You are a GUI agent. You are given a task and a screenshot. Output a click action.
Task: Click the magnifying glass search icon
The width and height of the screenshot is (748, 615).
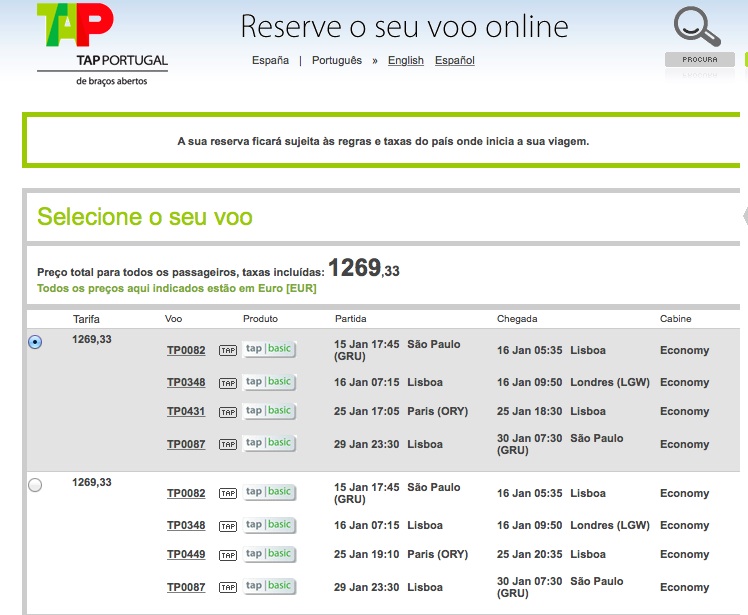(x=694, y=28)
